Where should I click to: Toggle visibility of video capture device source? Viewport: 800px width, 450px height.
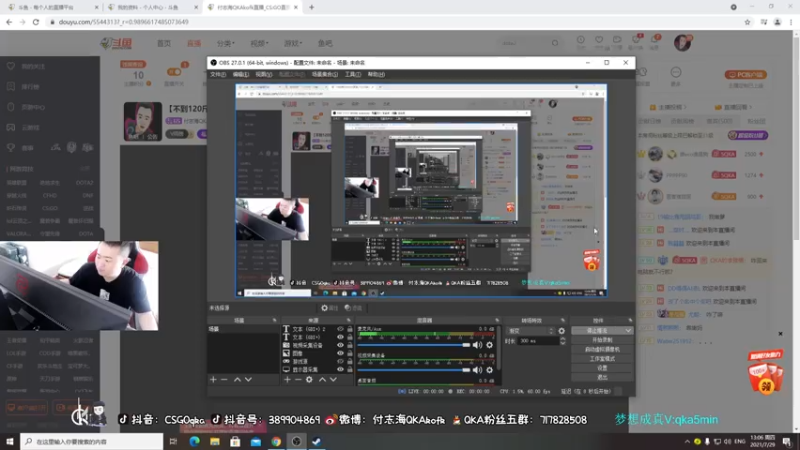point(340,345)
